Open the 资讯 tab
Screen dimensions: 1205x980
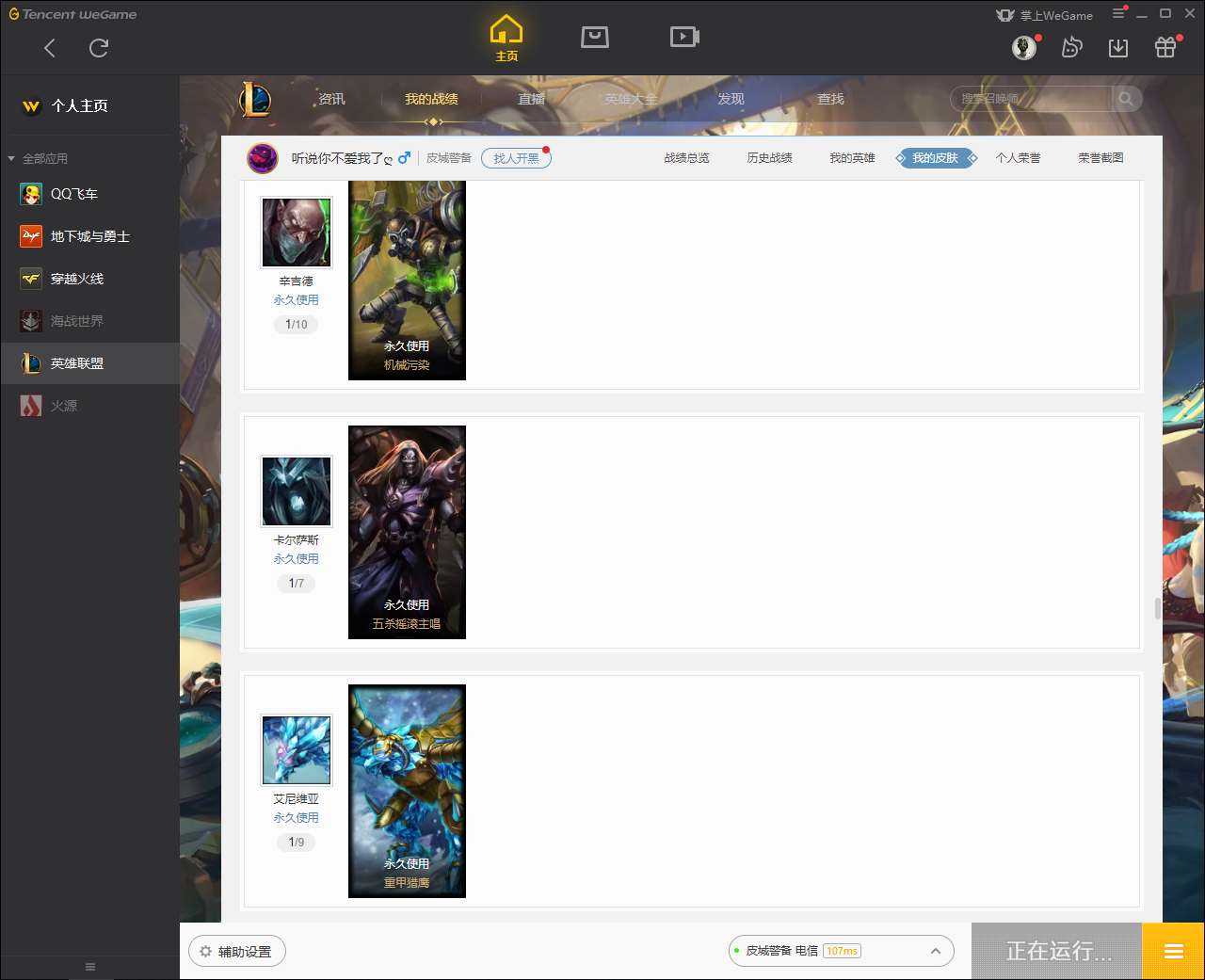[331, 99]
